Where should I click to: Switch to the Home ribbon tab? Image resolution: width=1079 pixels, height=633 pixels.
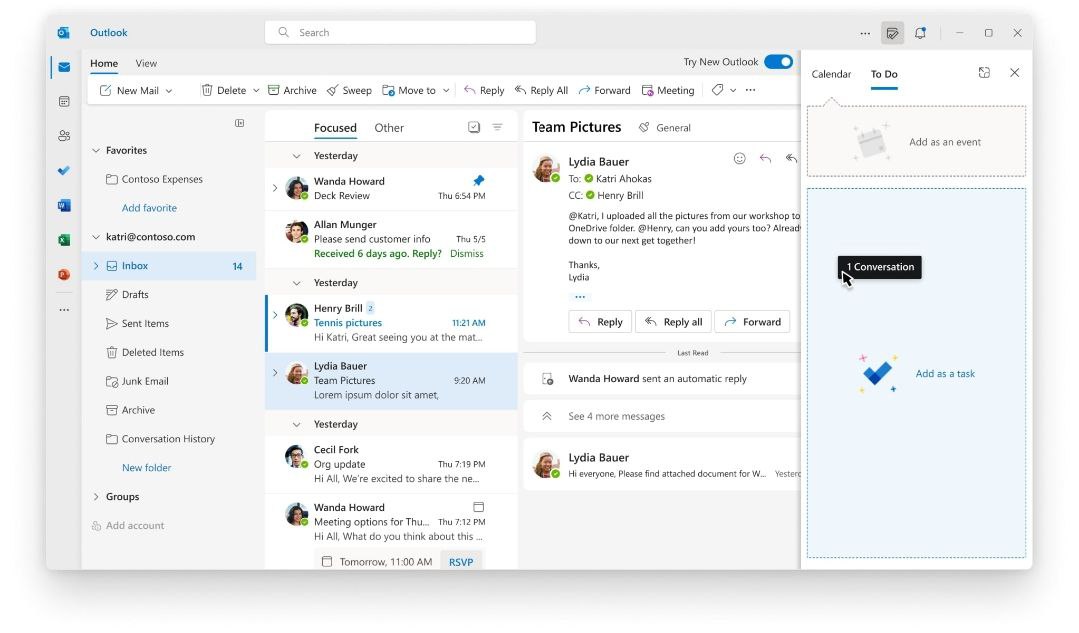coord(104,63)
